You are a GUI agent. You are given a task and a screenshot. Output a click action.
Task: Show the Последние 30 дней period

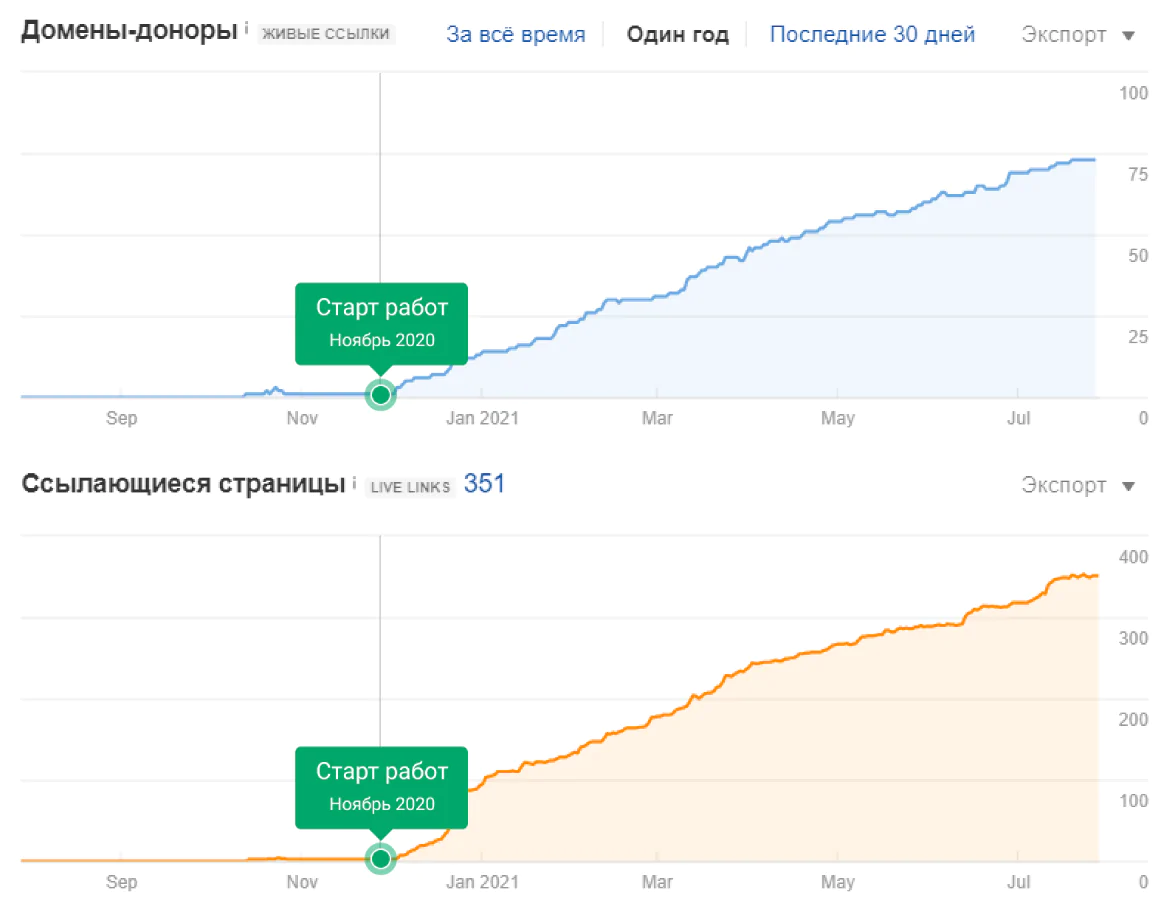click(872, 35)
